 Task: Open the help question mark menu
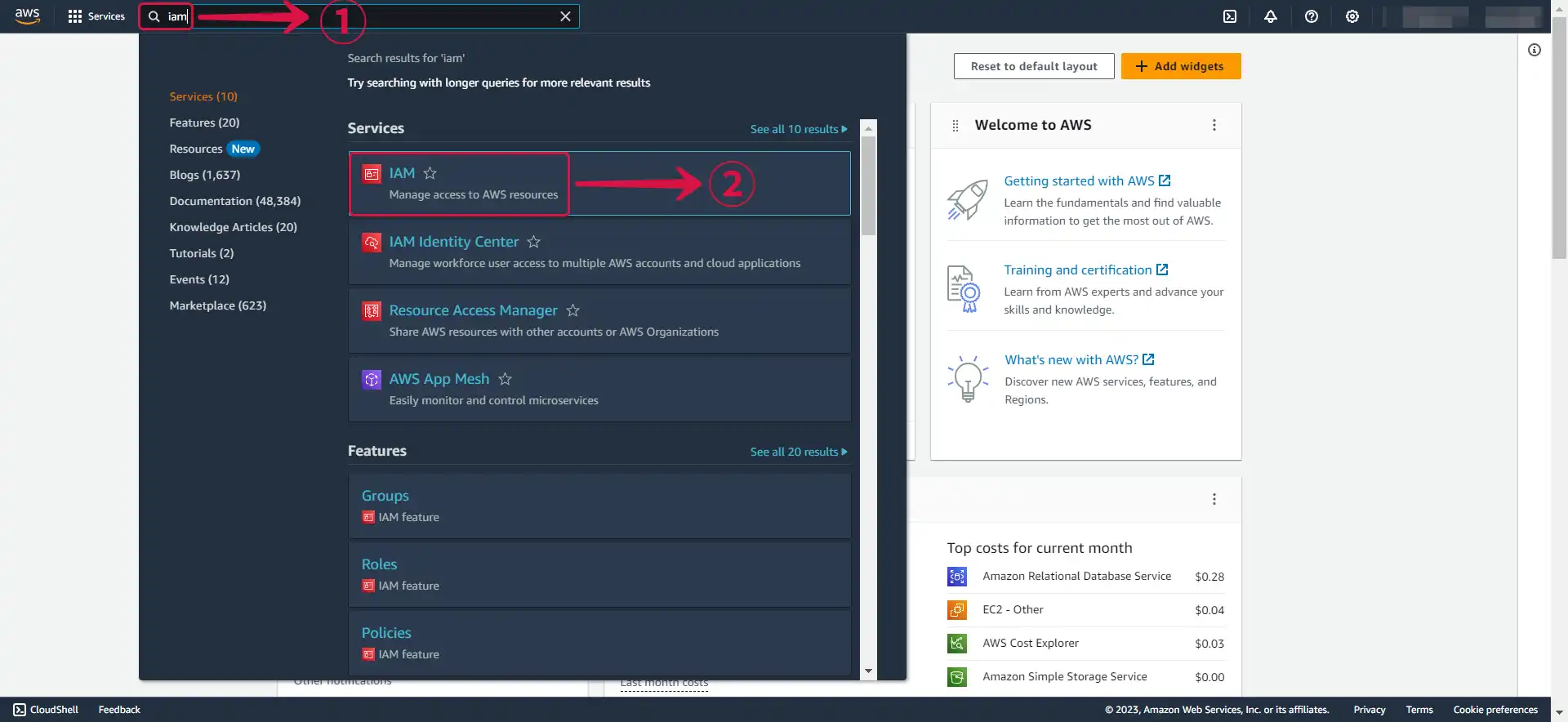pos(1312,16)
